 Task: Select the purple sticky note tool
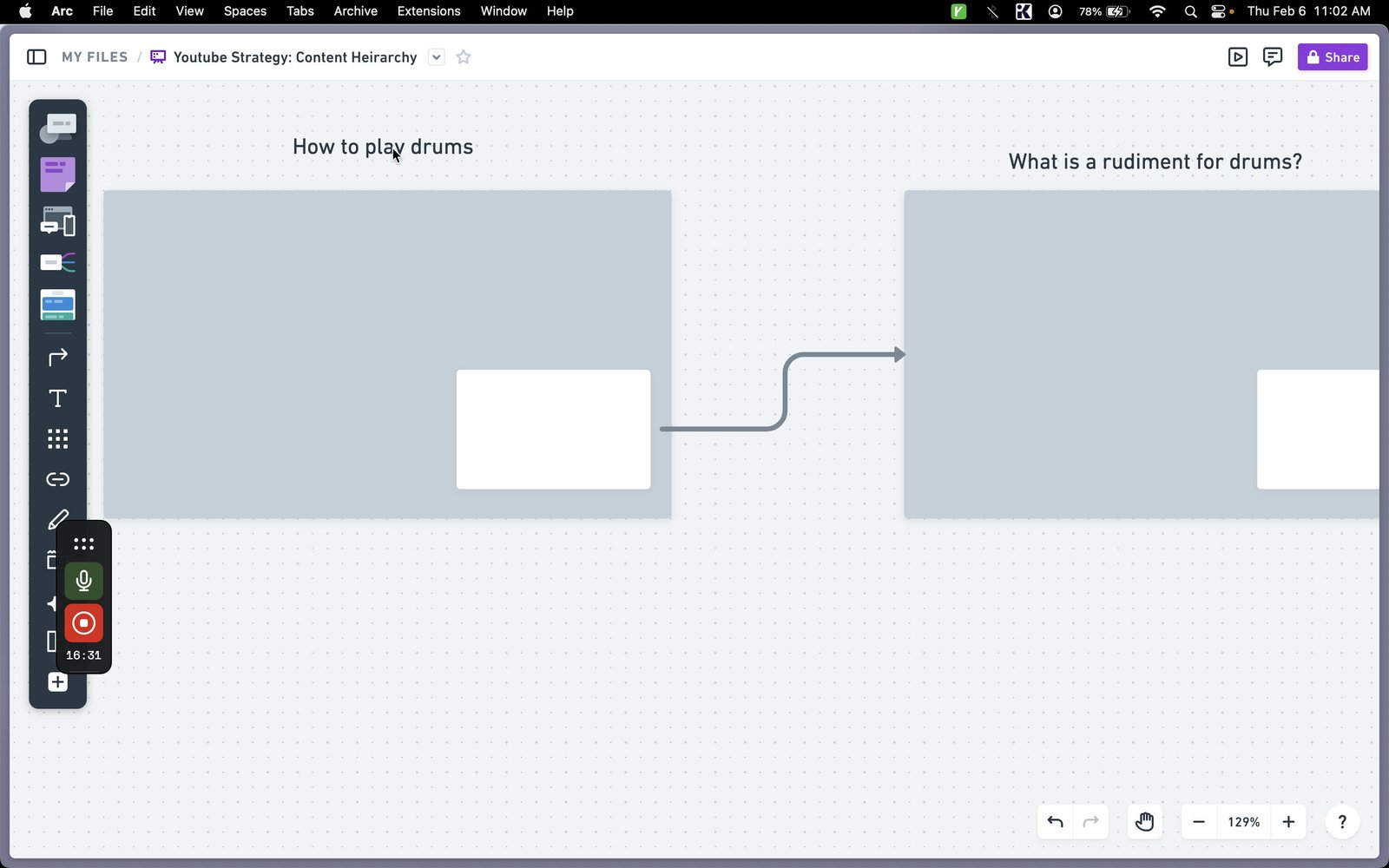pyautogui.click(x=58, y=175)
